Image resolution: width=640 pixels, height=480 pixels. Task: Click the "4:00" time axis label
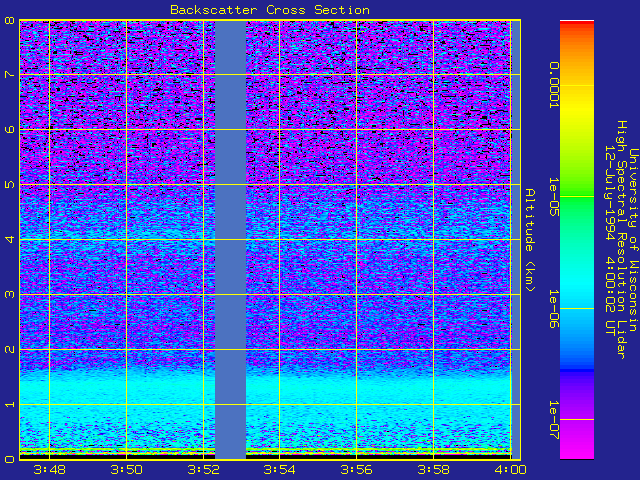click(510, 470)
